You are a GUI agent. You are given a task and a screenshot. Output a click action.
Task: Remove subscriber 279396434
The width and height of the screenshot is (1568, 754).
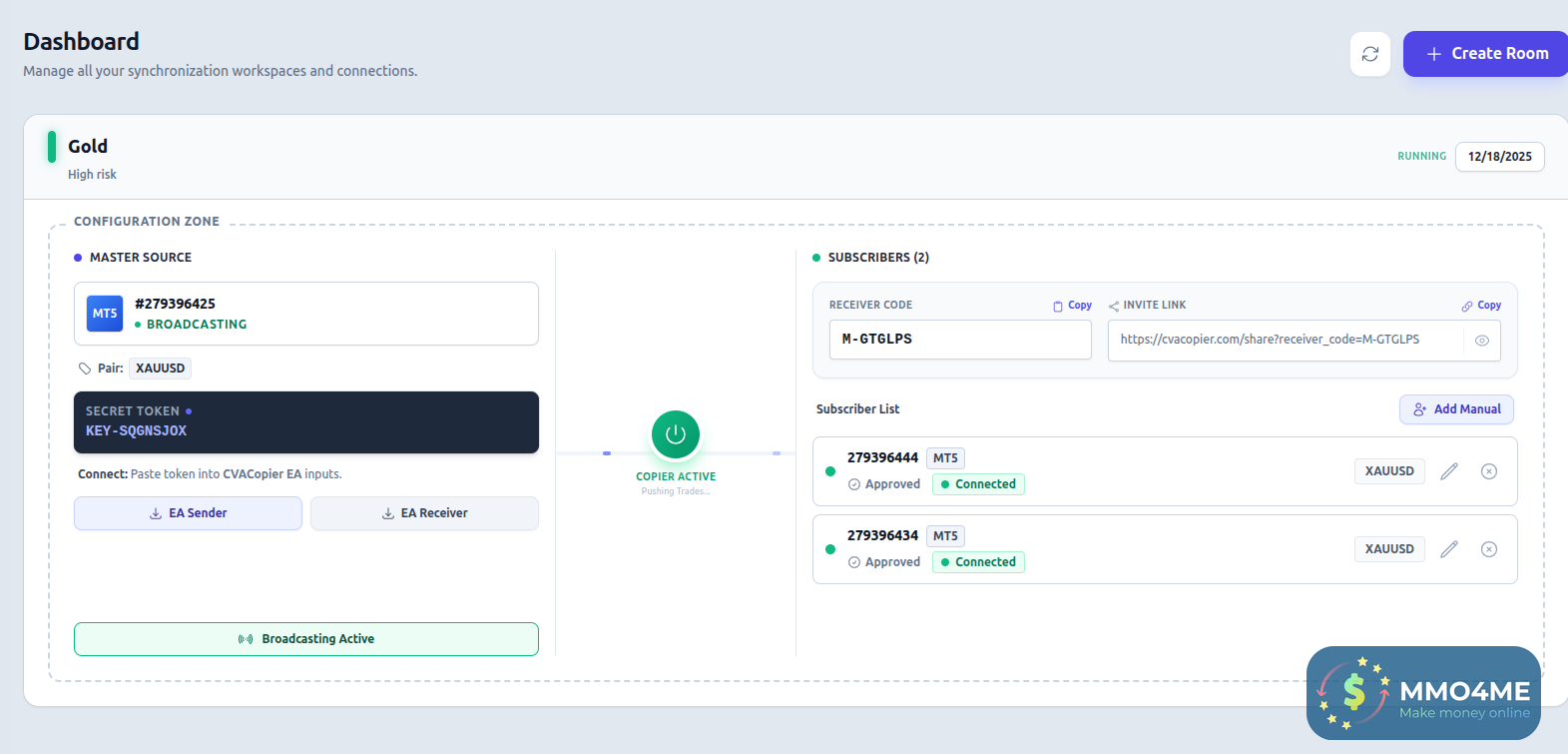coord(1488,549)
